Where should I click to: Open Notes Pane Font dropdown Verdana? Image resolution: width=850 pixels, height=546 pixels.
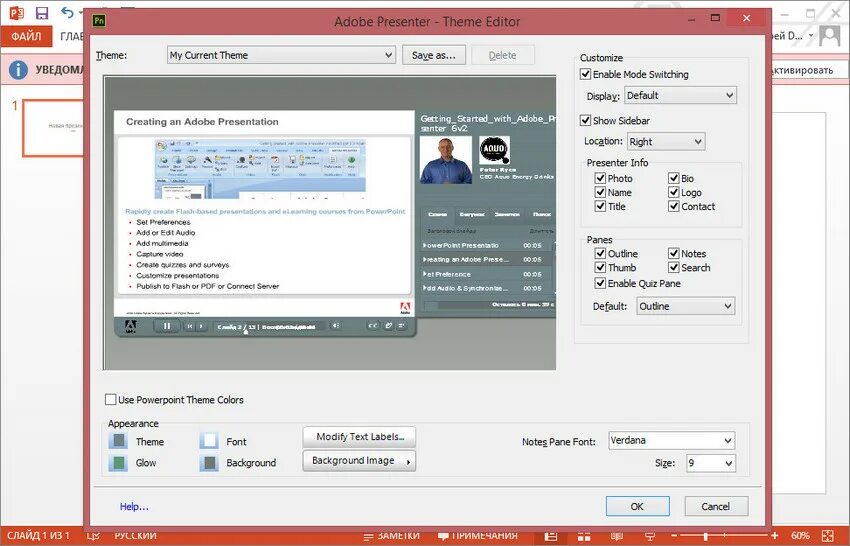(671, 440)
